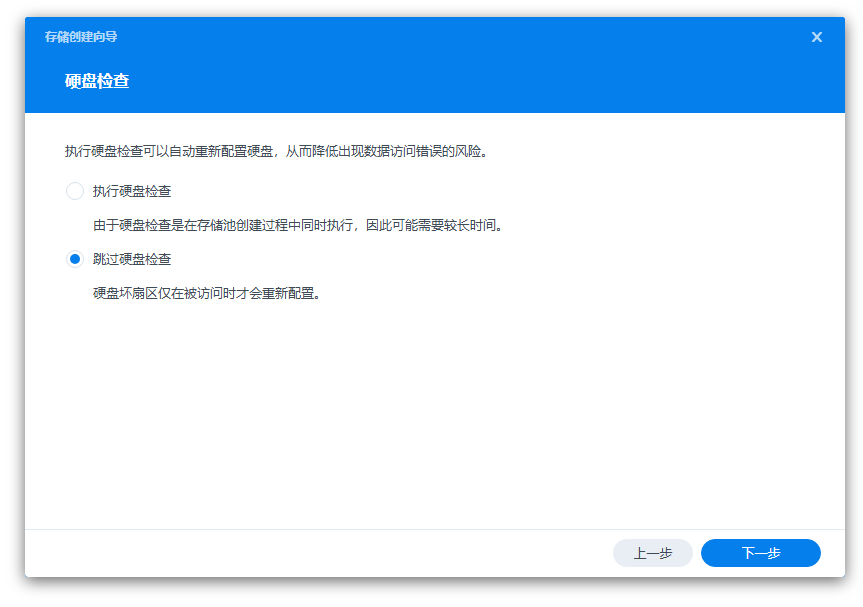
Task: Click the 下一步 button
Action: 760,553
